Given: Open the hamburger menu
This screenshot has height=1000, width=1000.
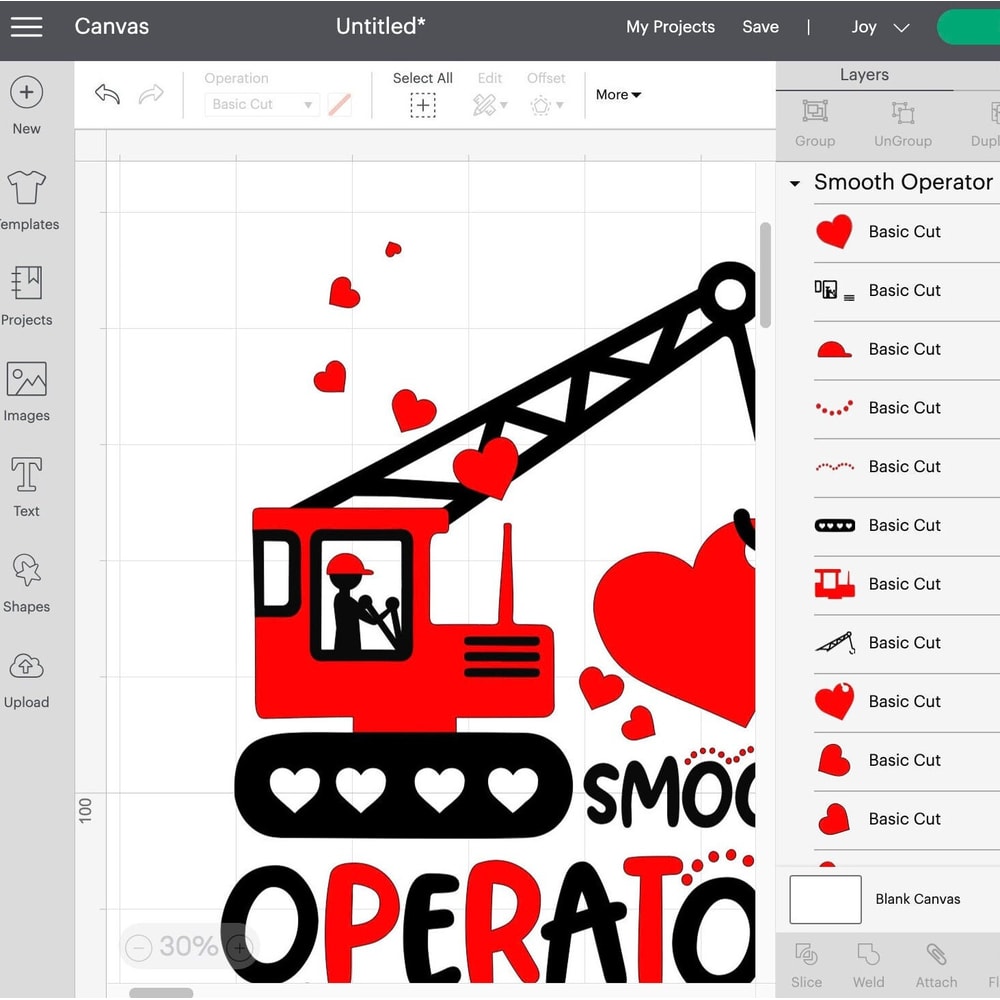Looking at the screenshot, I should click(26, 27).
